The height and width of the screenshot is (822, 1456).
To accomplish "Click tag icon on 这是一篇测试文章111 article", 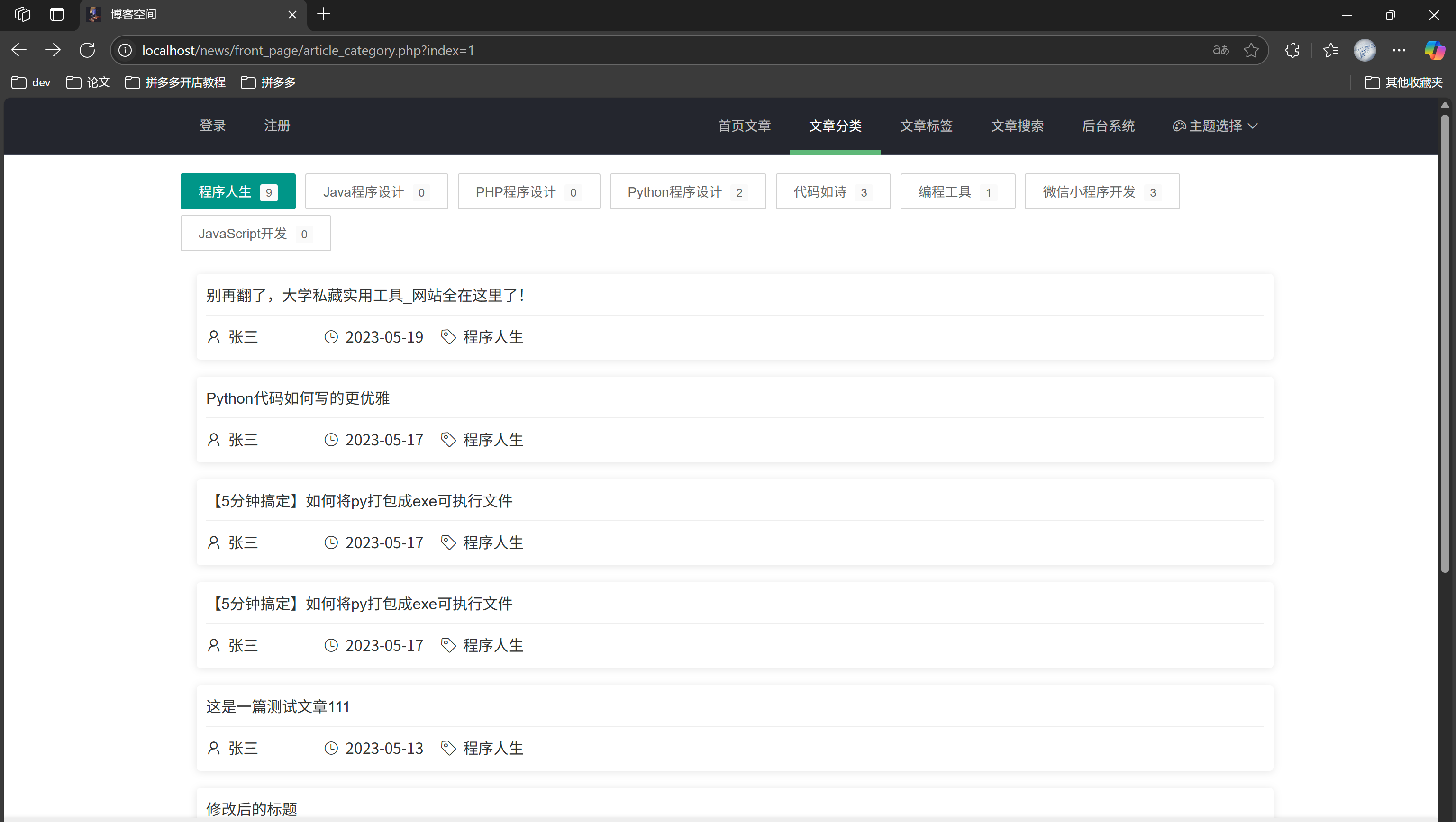I will tap(448, 748).
